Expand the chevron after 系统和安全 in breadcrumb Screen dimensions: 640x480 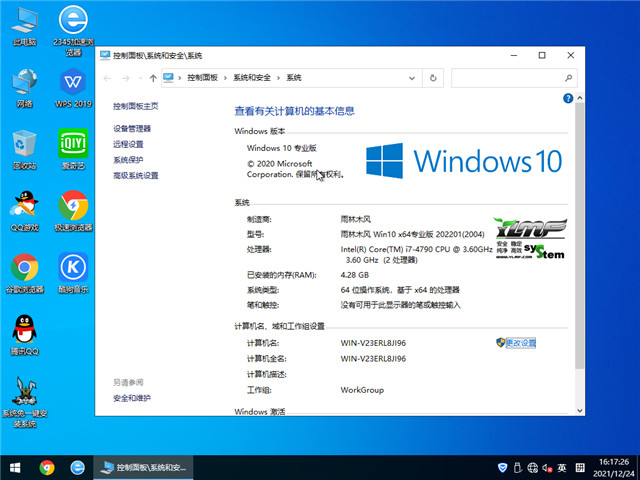pyautogui.click(x=279, y=77)
